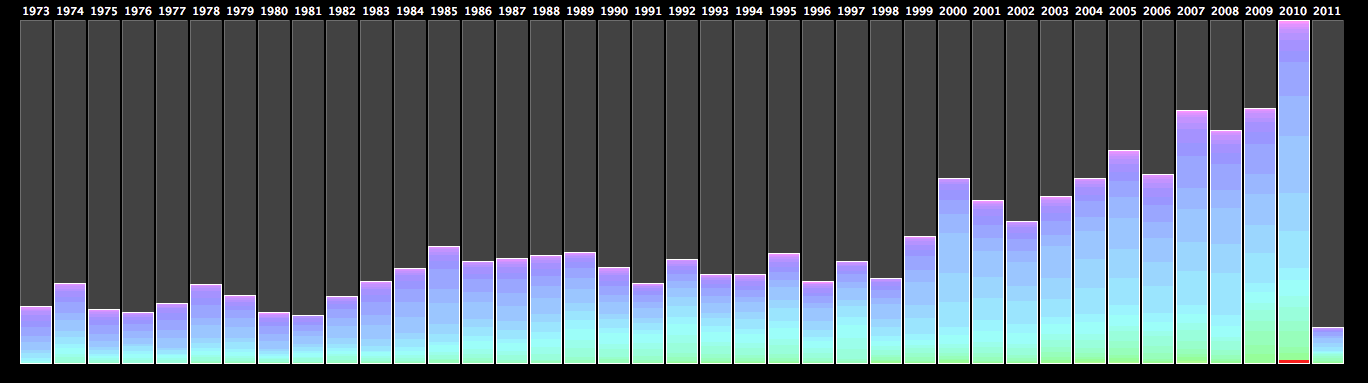The image size is (1368, 383).
Task: Click the 2008 bar in the chart
Action: (x=1226, y=247)
